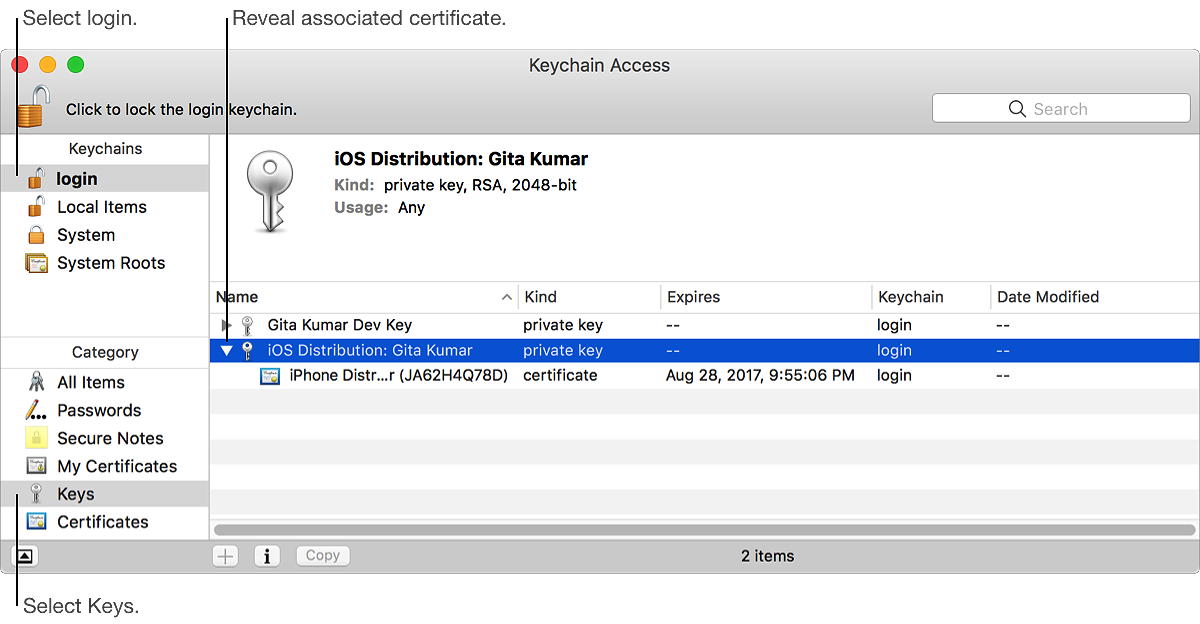Click the header title iOS Distribution: Gita Kumar

pos(461,159)
